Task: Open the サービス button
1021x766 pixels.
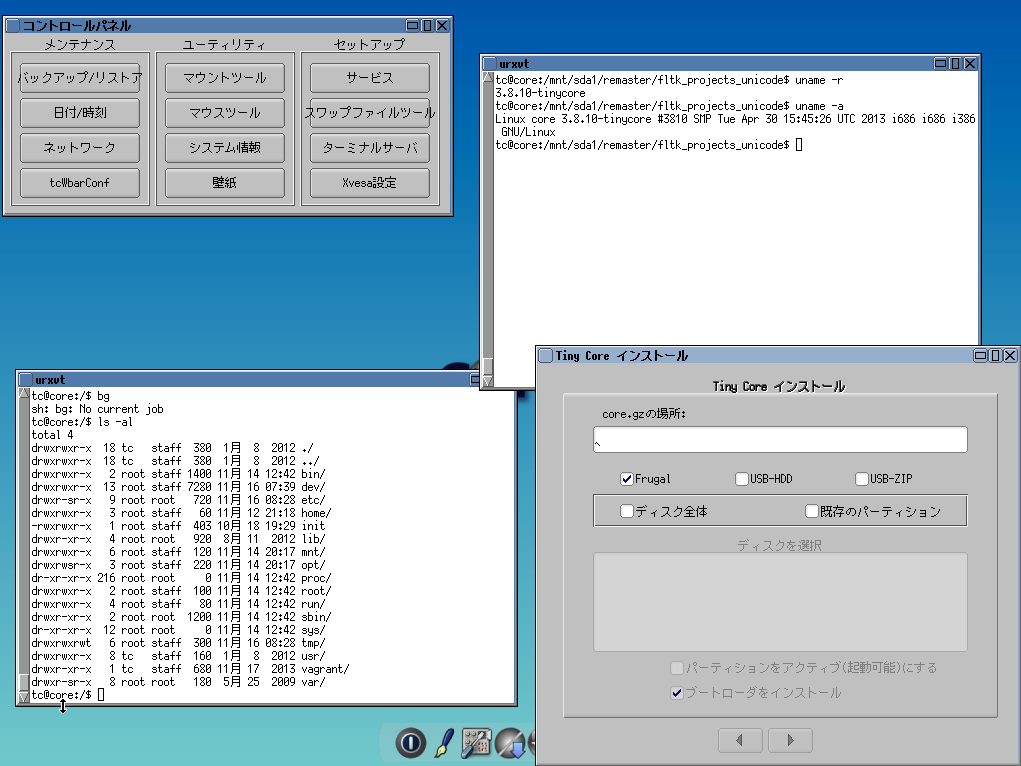Action: (370, 78)
